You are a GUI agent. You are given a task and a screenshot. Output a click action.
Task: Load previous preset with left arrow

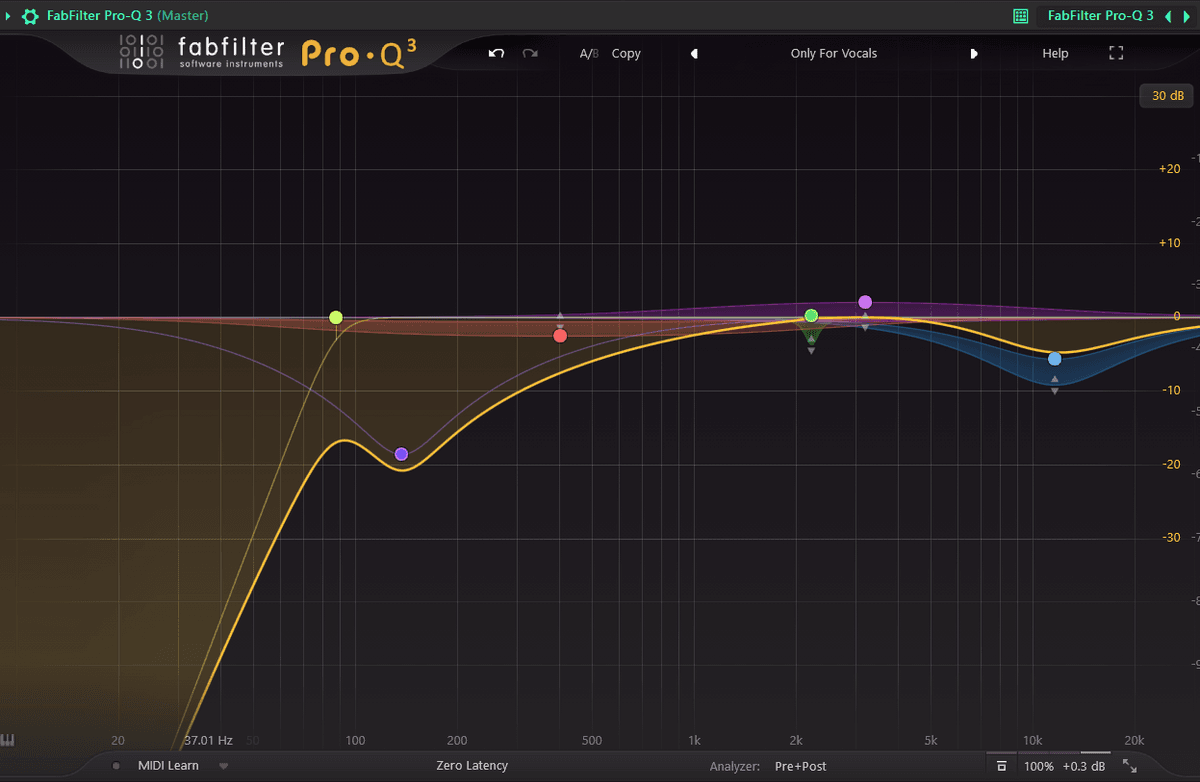click(694, 54)
